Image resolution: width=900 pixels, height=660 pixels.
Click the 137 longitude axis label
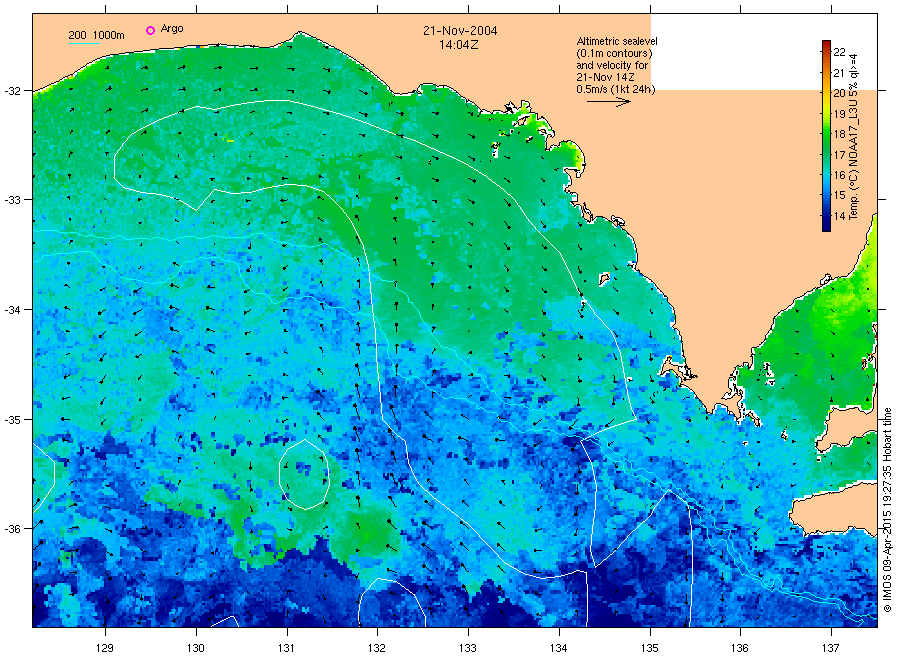831,648
